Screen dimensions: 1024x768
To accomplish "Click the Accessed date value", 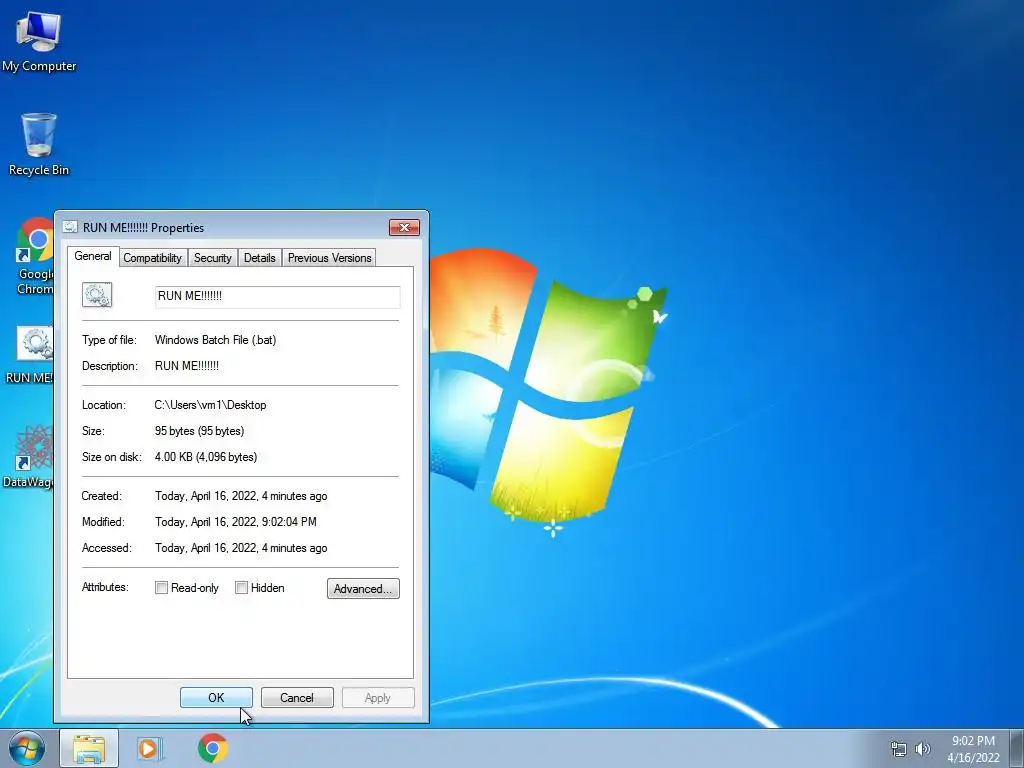I will pos(241,548).
